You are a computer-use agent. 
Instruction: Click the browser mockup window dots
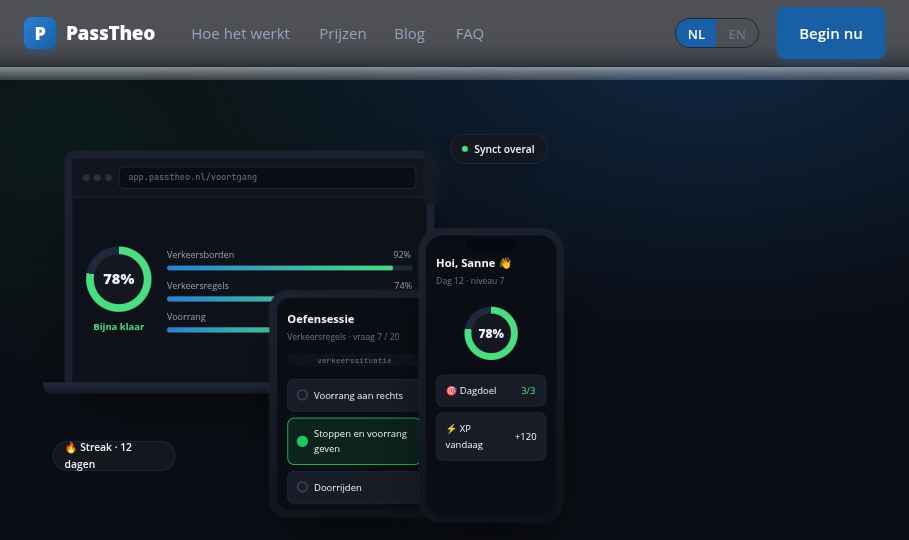(x=97, y=177)
